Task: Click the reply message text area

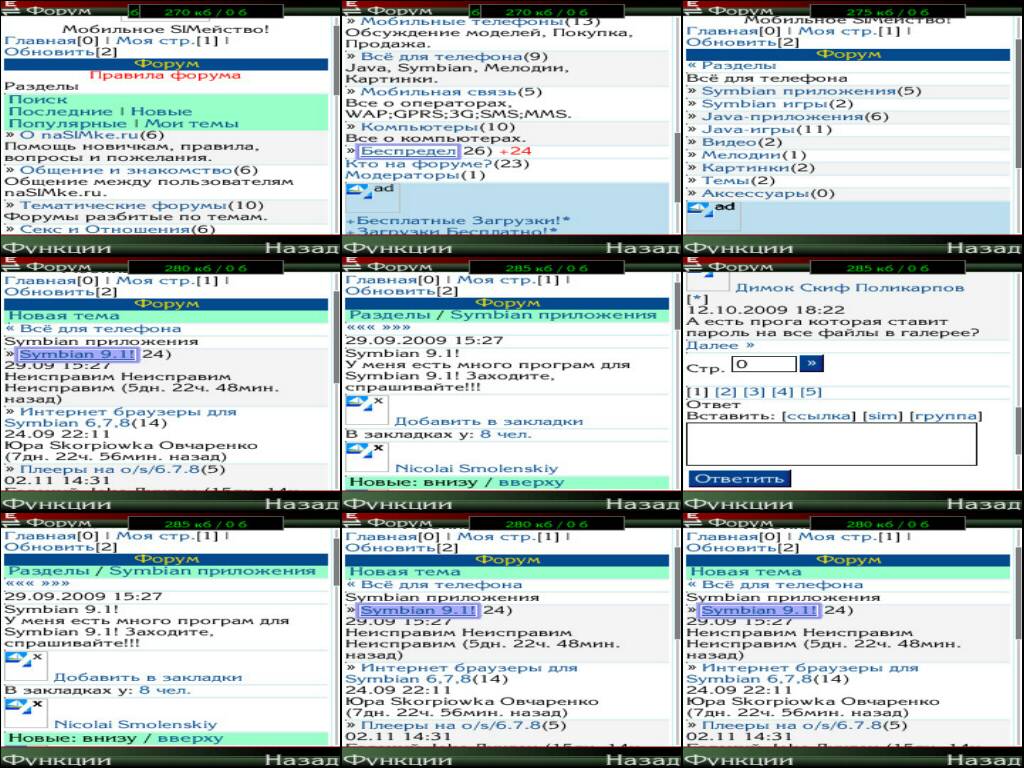Action: point(832,444)
